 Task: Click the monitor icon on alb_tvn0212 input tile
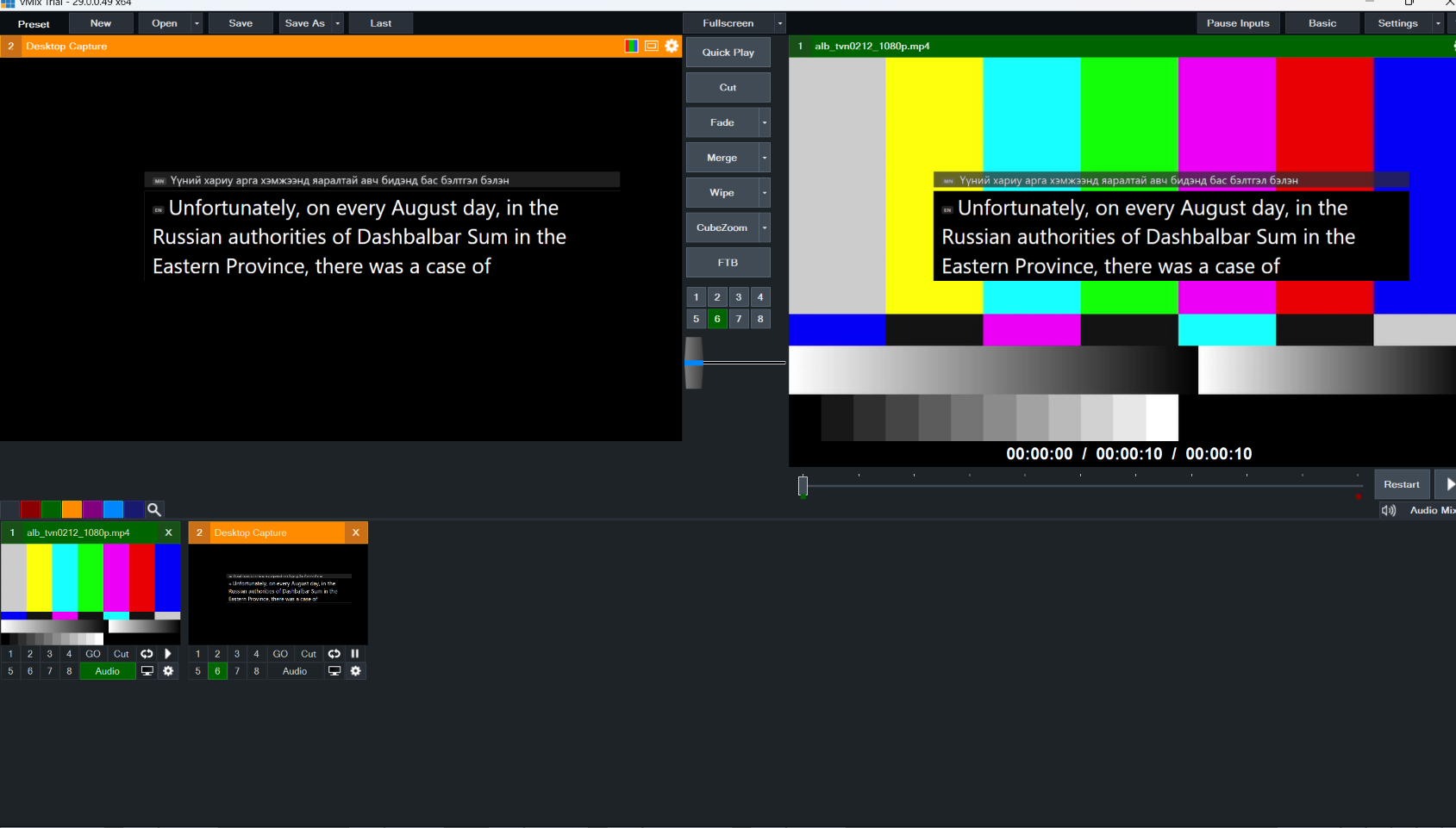(x=147, y=671)
